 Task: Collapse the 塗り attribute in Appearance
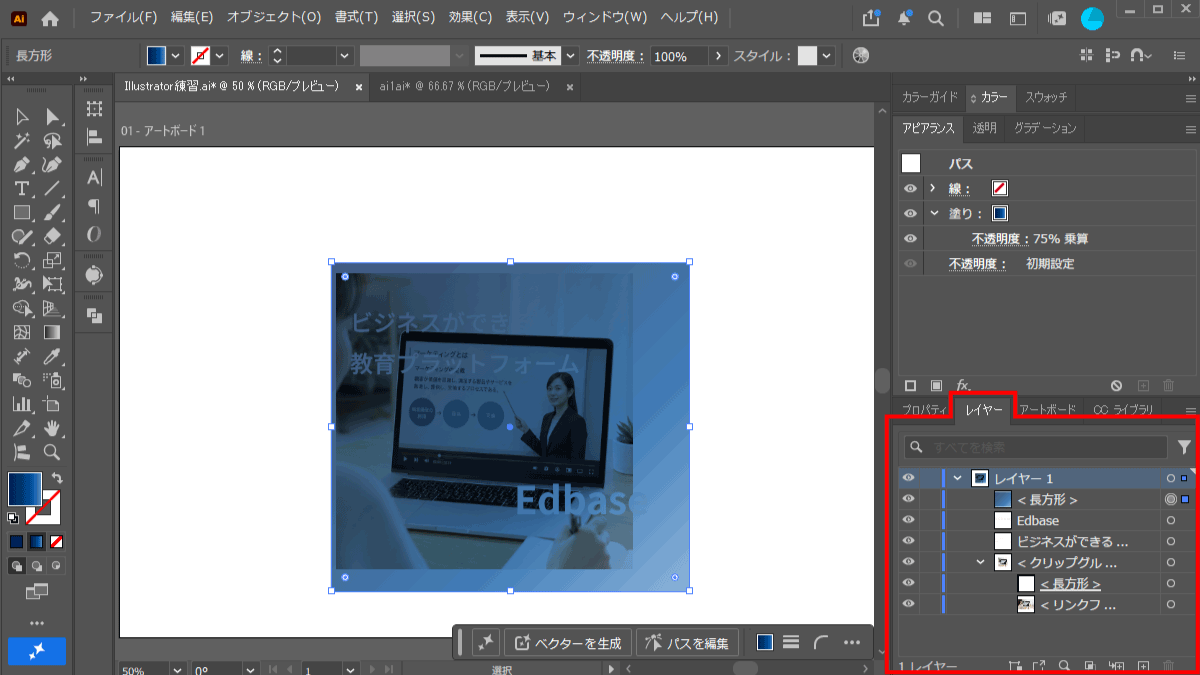click(x=933, y=213)
